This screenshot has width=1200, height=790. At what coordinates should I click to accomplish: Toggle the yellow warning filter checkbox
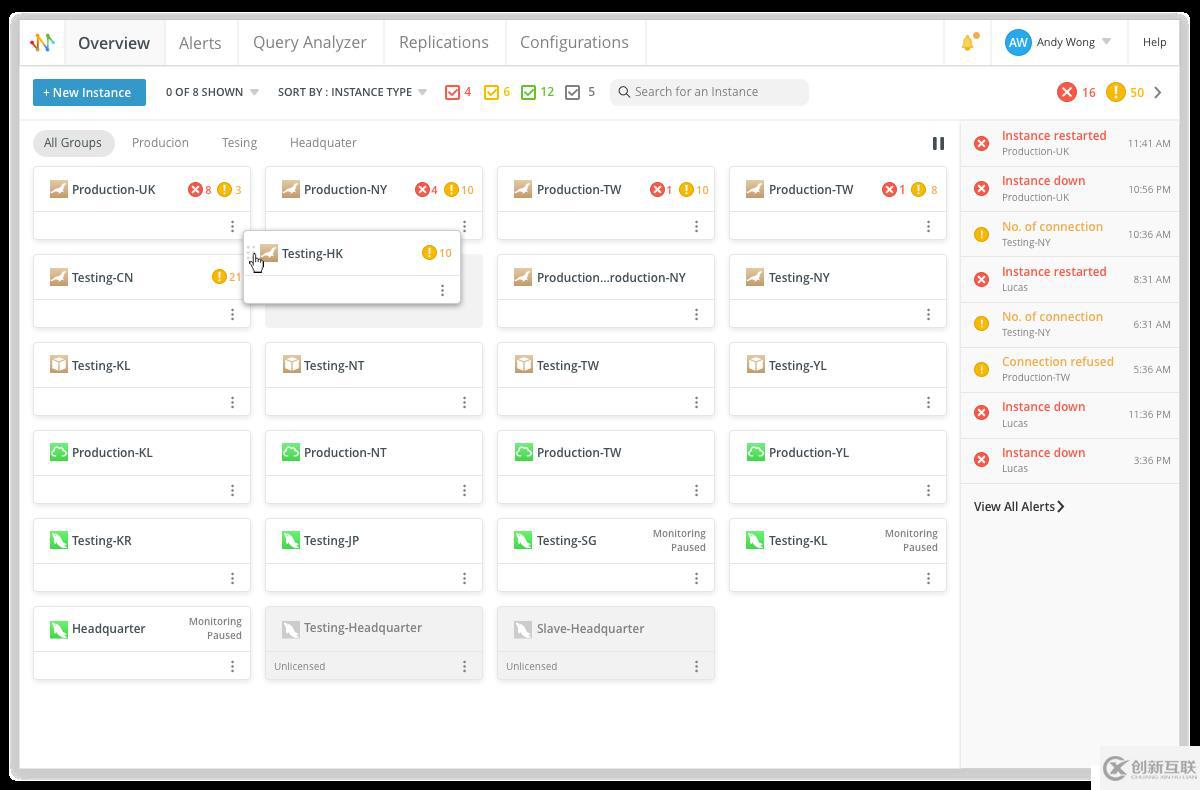(491, 92)
